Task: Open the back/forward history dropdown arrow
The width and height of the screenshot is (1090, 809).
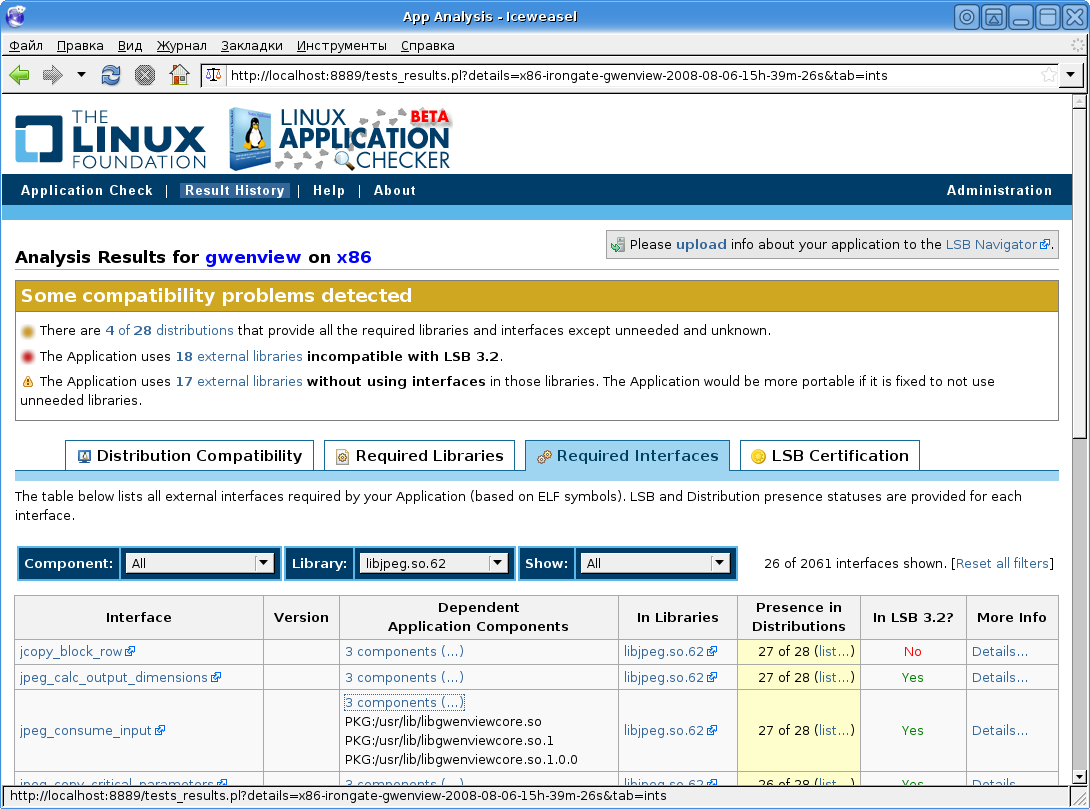Action: [81, 75]
